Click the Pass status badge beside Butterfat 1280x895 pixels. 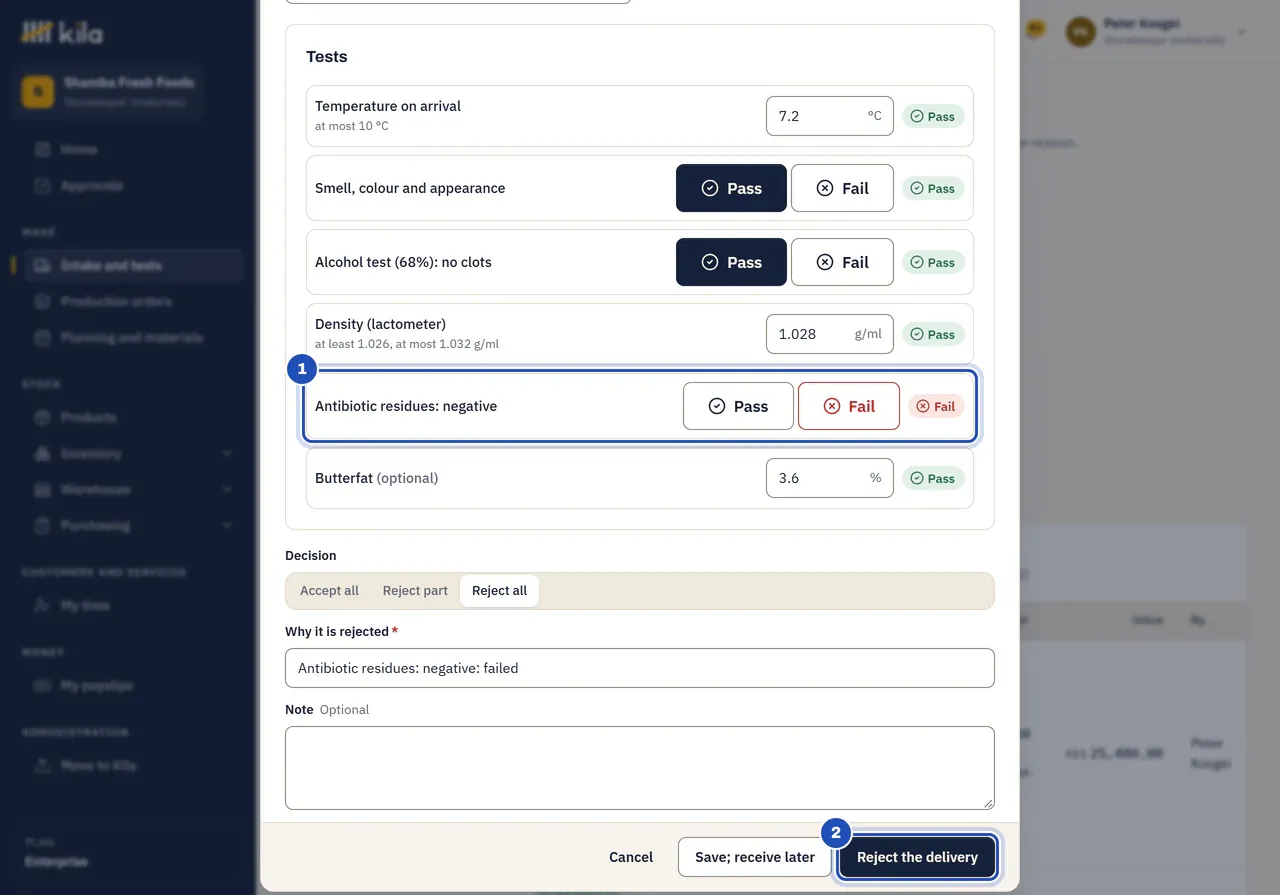tap(933, 478)
